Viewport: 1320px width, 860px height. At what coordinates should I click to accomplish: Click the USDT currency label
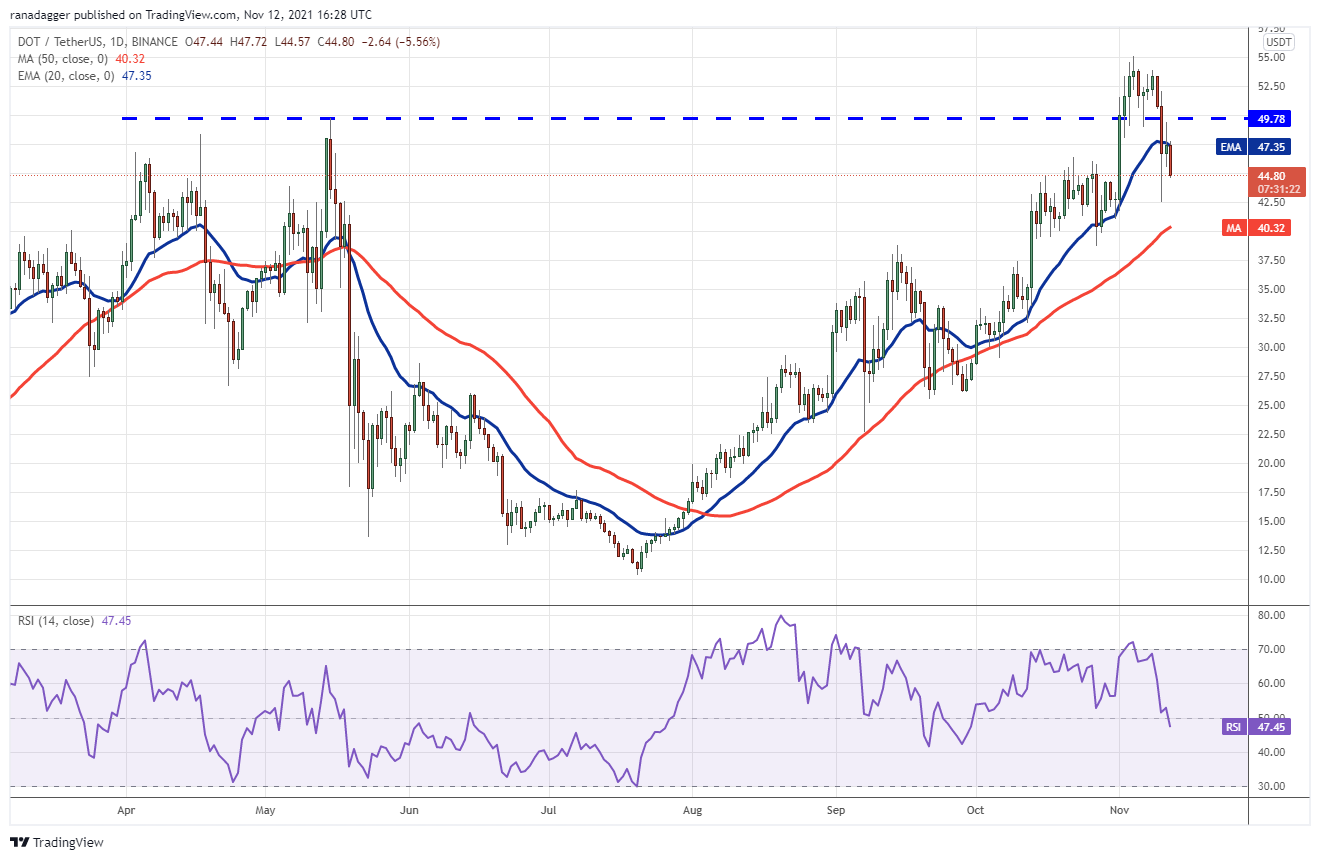tap(1278, 42)
